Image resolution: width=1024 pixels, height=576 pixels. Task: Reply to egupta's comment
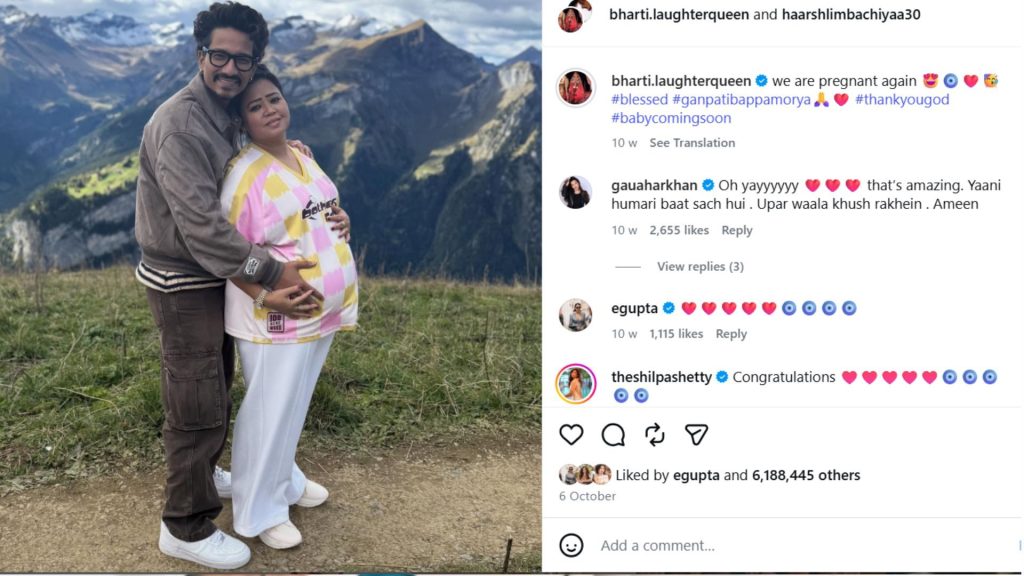[x=731, y=334]
